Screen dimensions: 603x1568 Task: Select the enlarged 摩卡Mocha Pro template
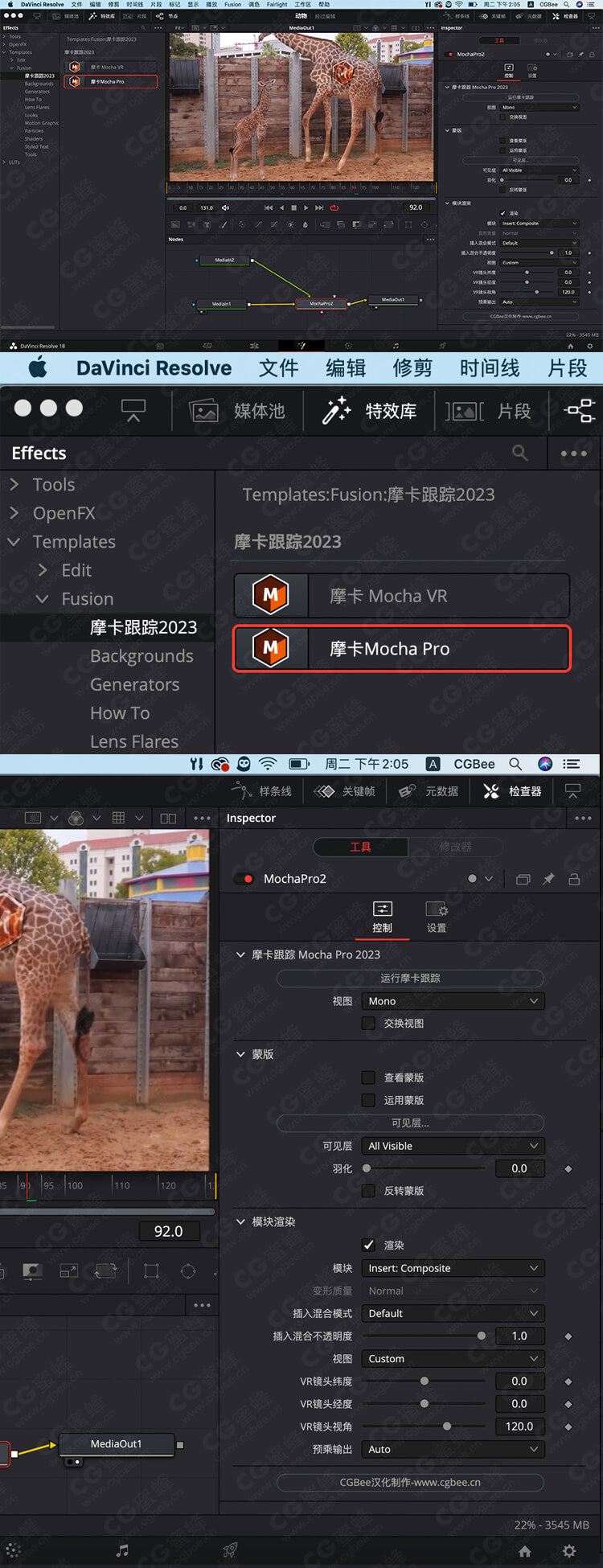point(402,648)
